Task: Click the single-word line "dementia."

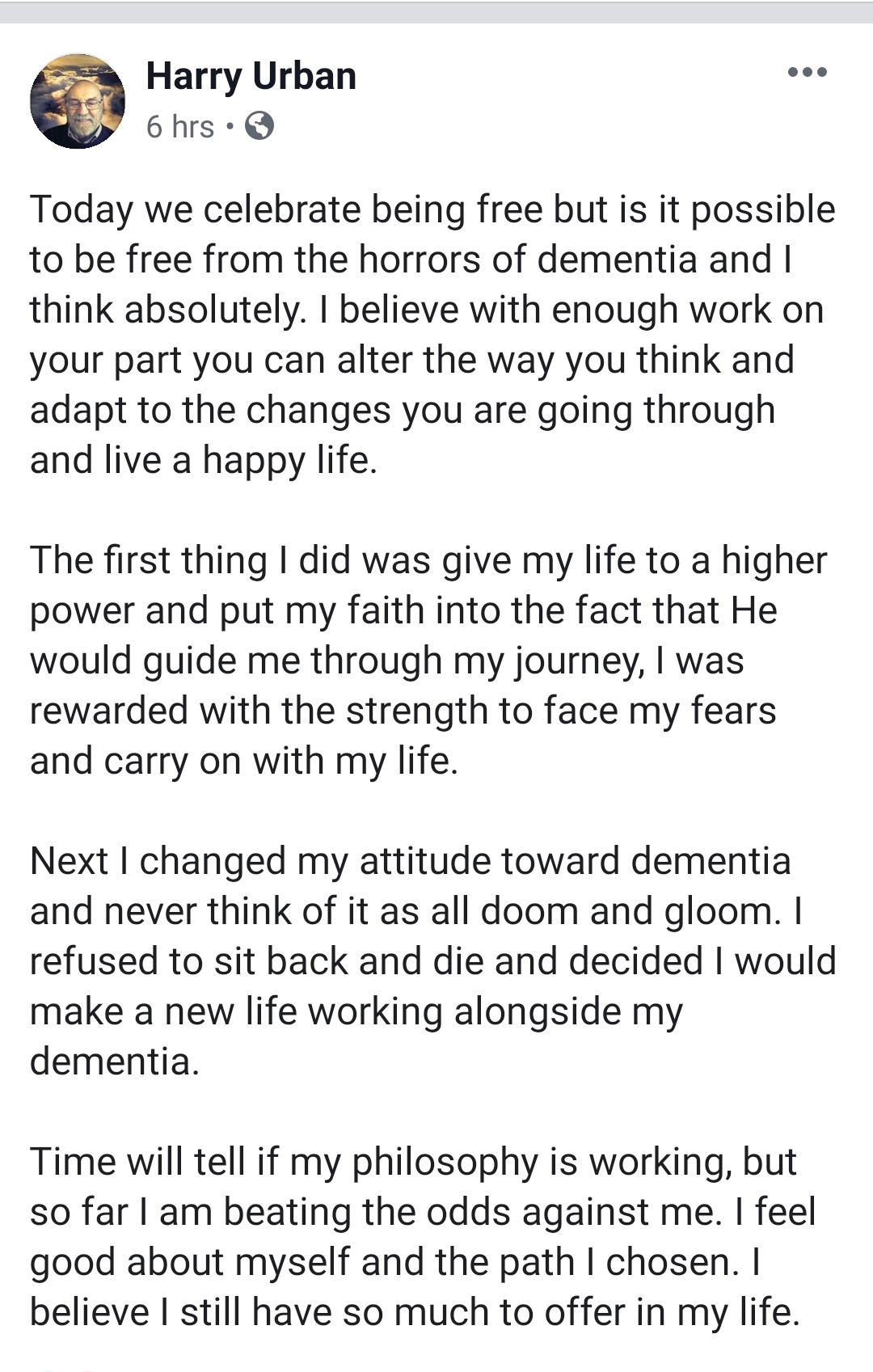Action: [115, 1062]
